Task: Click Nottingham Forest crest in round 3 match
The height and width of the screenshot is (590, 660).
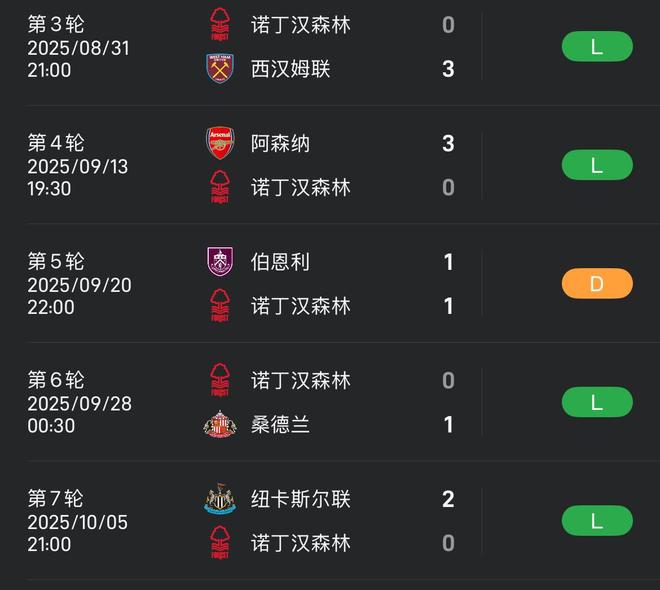Action: click(220, 24)
